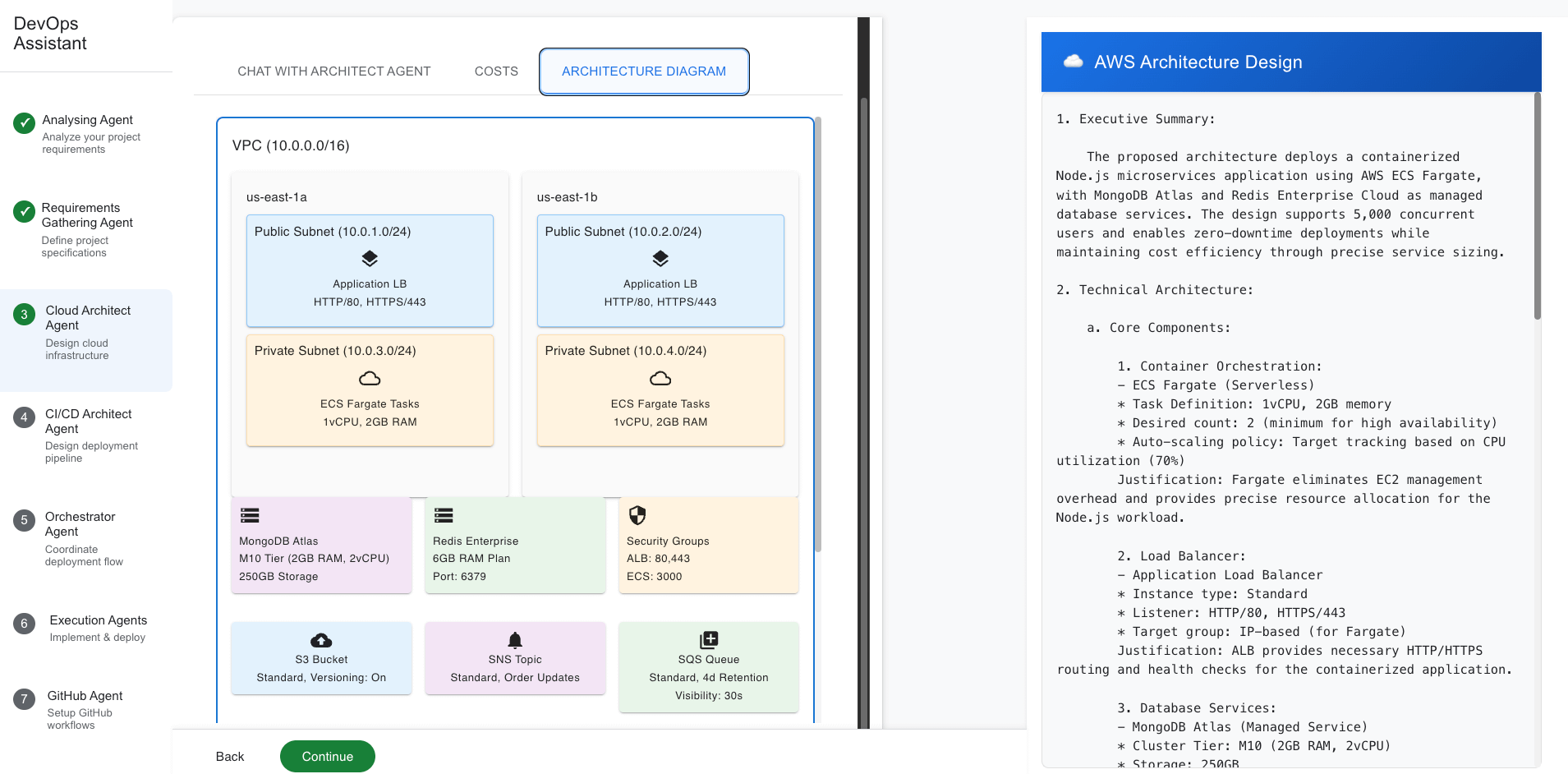This screenshot has height=774, width=1568.
Task: Click the SNS Topic bell icon
Action: click(x=515, y=639)
